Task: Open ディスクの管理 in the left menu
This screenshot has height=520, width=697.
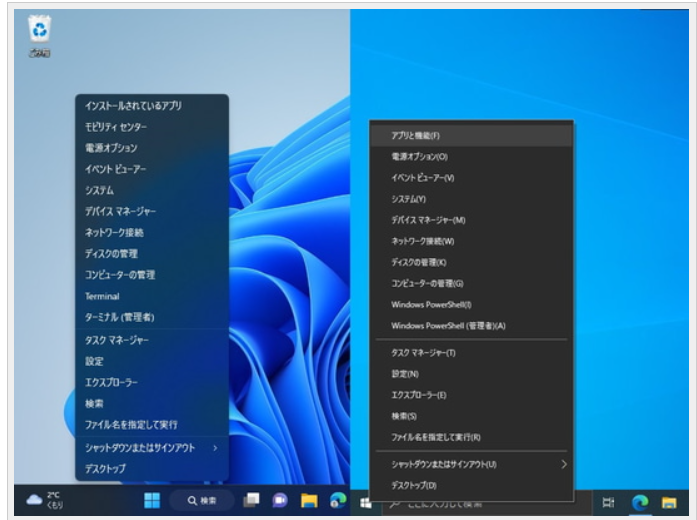Action: tap(152, 254)
